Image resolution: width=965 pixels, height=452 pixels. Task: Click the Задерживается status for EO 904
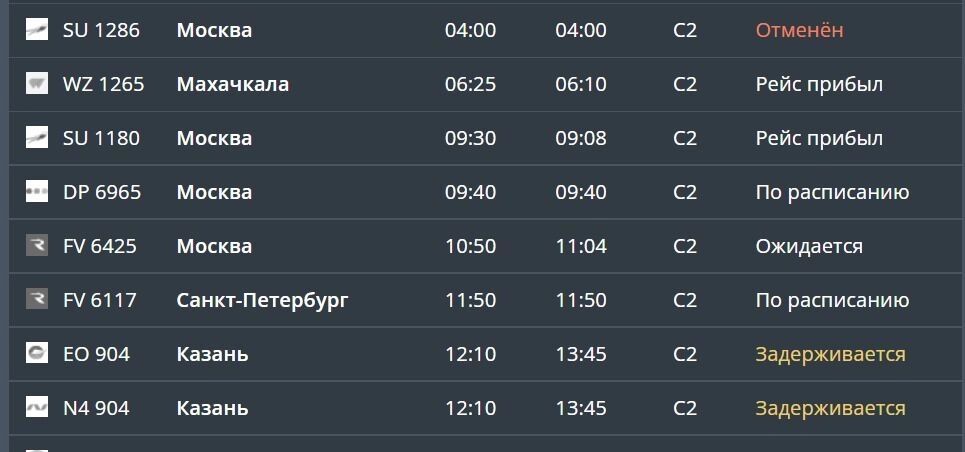pyautogui.click(x=830, y=354)
